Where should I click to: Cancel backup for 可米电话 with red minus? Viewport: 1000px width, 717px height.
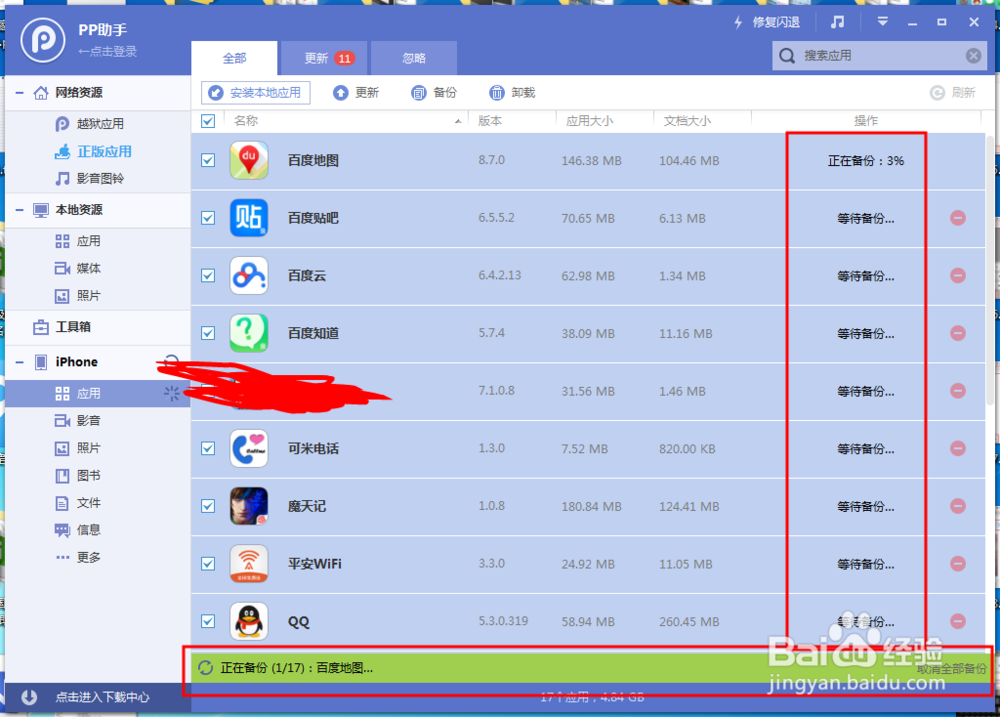[957, 448]
